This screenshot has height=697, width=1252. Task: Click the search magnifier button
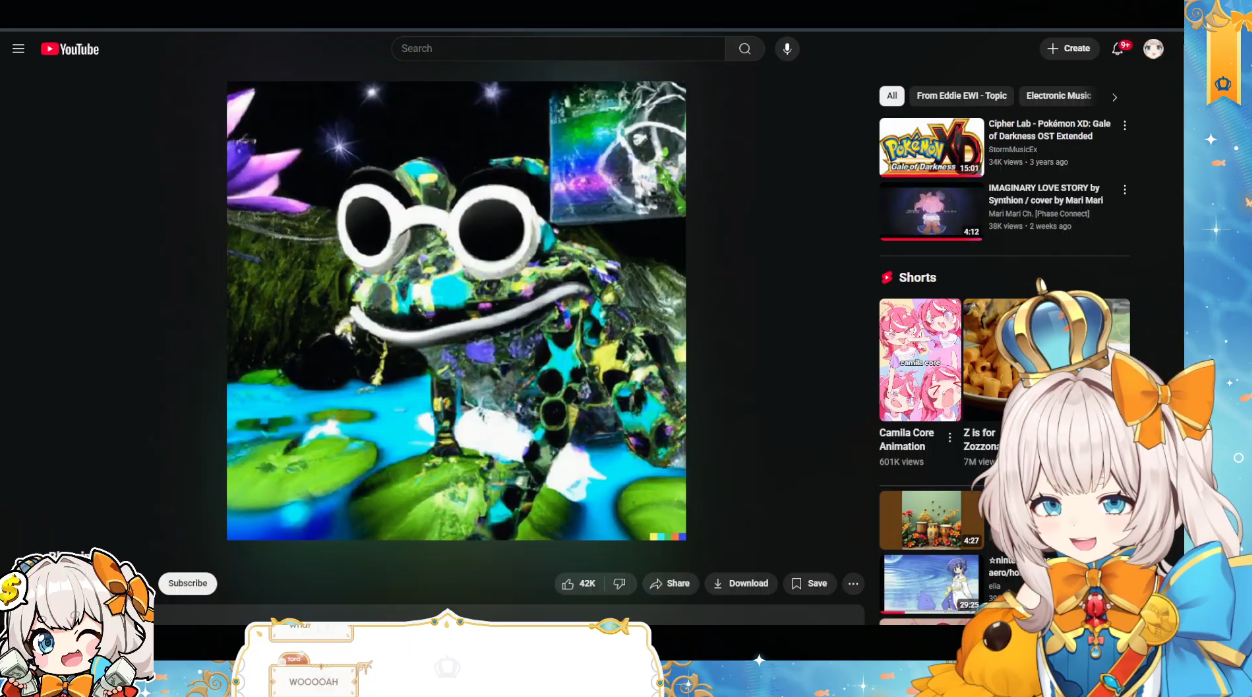(745, 49)
